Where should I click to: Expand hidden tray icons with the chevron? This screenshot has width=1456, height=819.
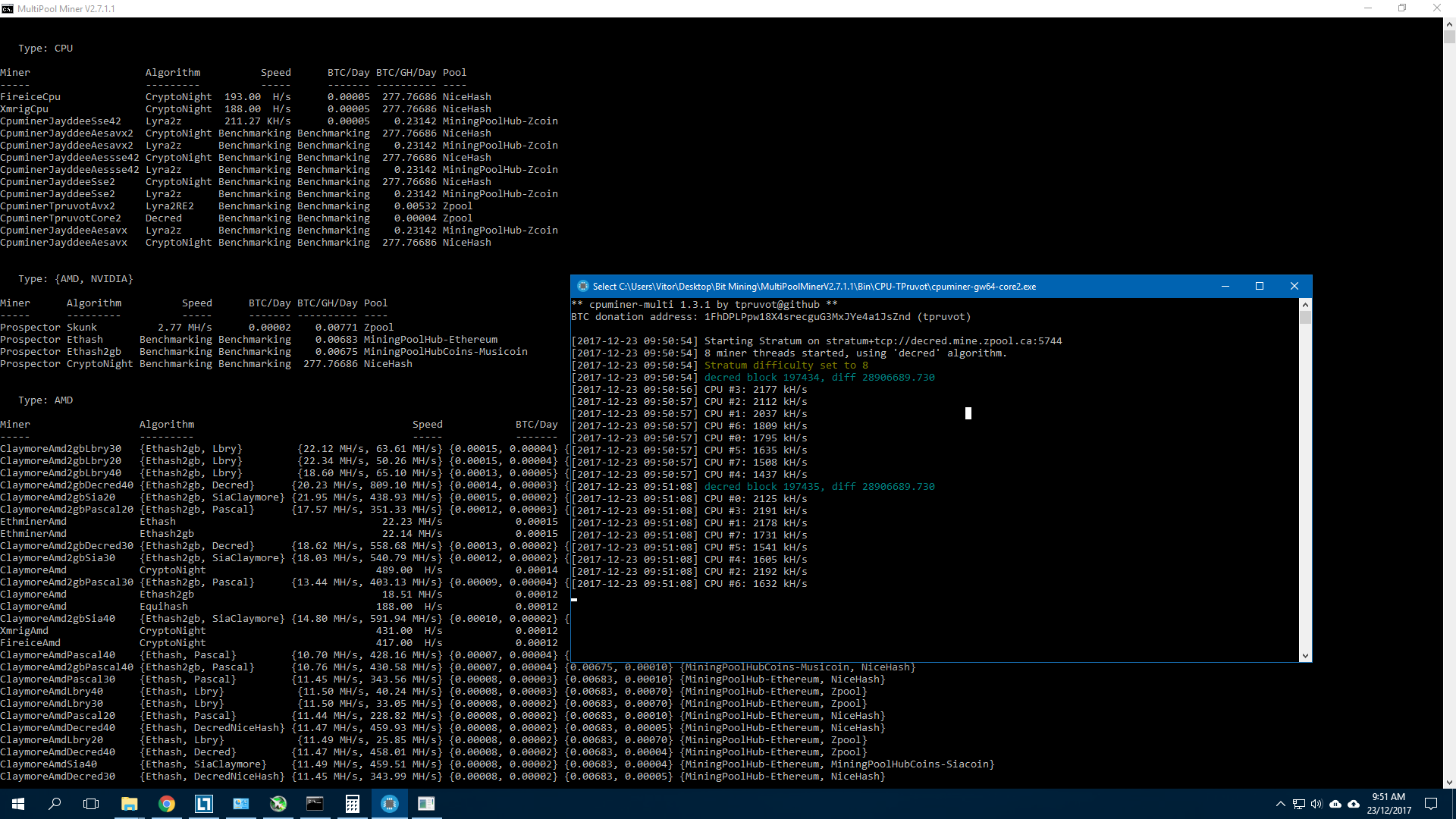click(1281, 804)
